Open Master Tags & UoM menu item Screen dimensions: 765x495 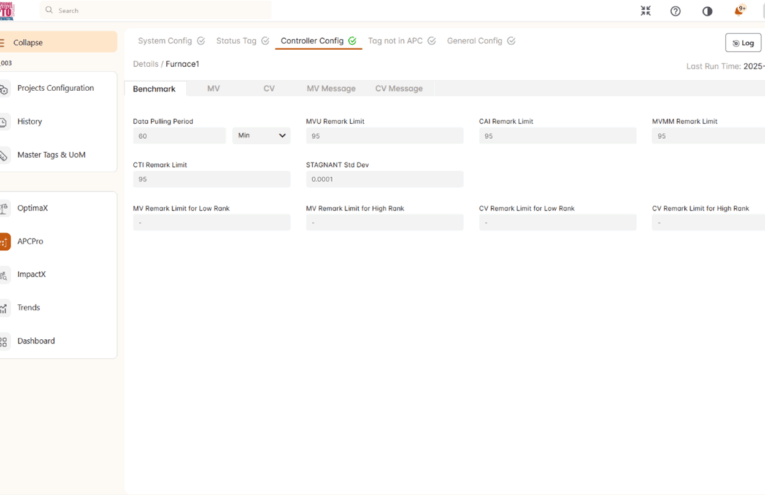coord(51,155)
